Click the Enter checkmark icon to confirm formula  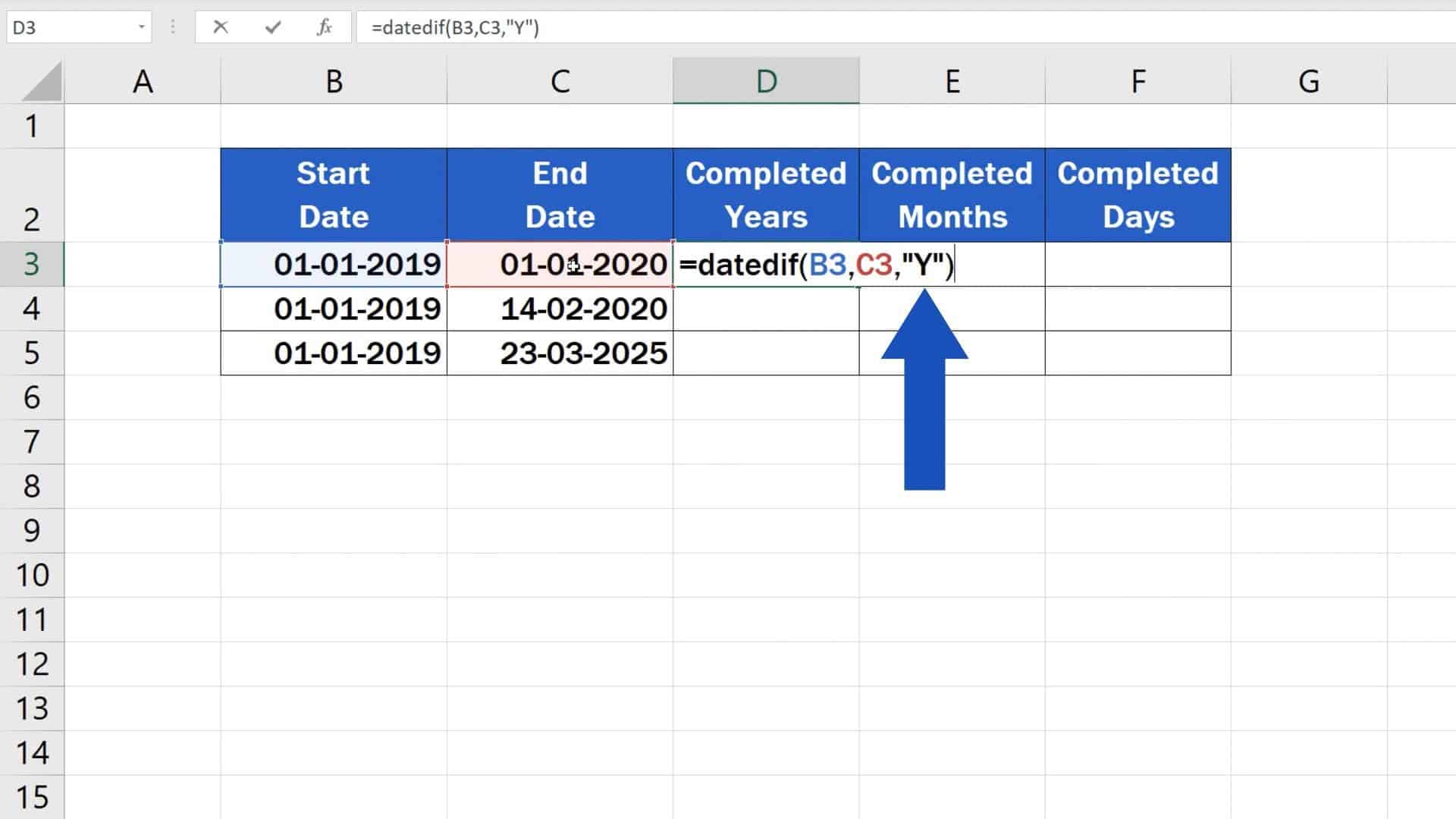(x=271, y=27)
